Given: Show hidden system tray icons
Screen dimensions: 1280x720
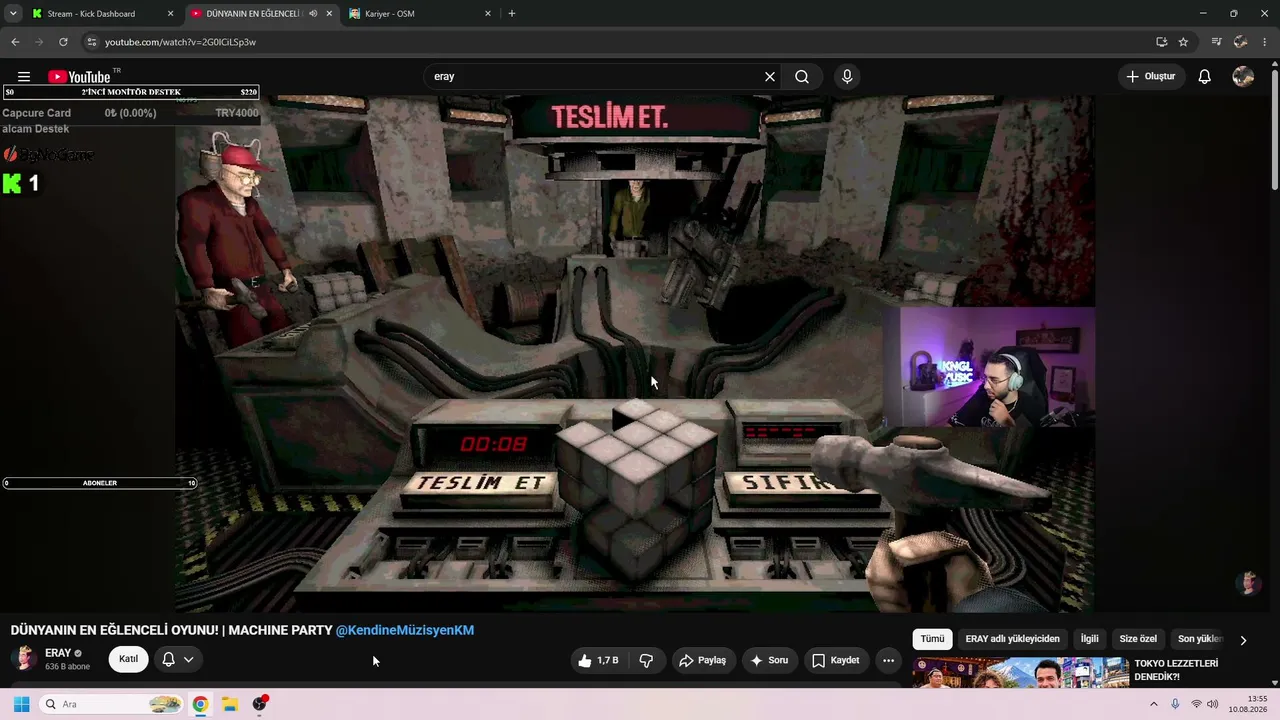Looking at the screenshot, I should [1153, 704].
